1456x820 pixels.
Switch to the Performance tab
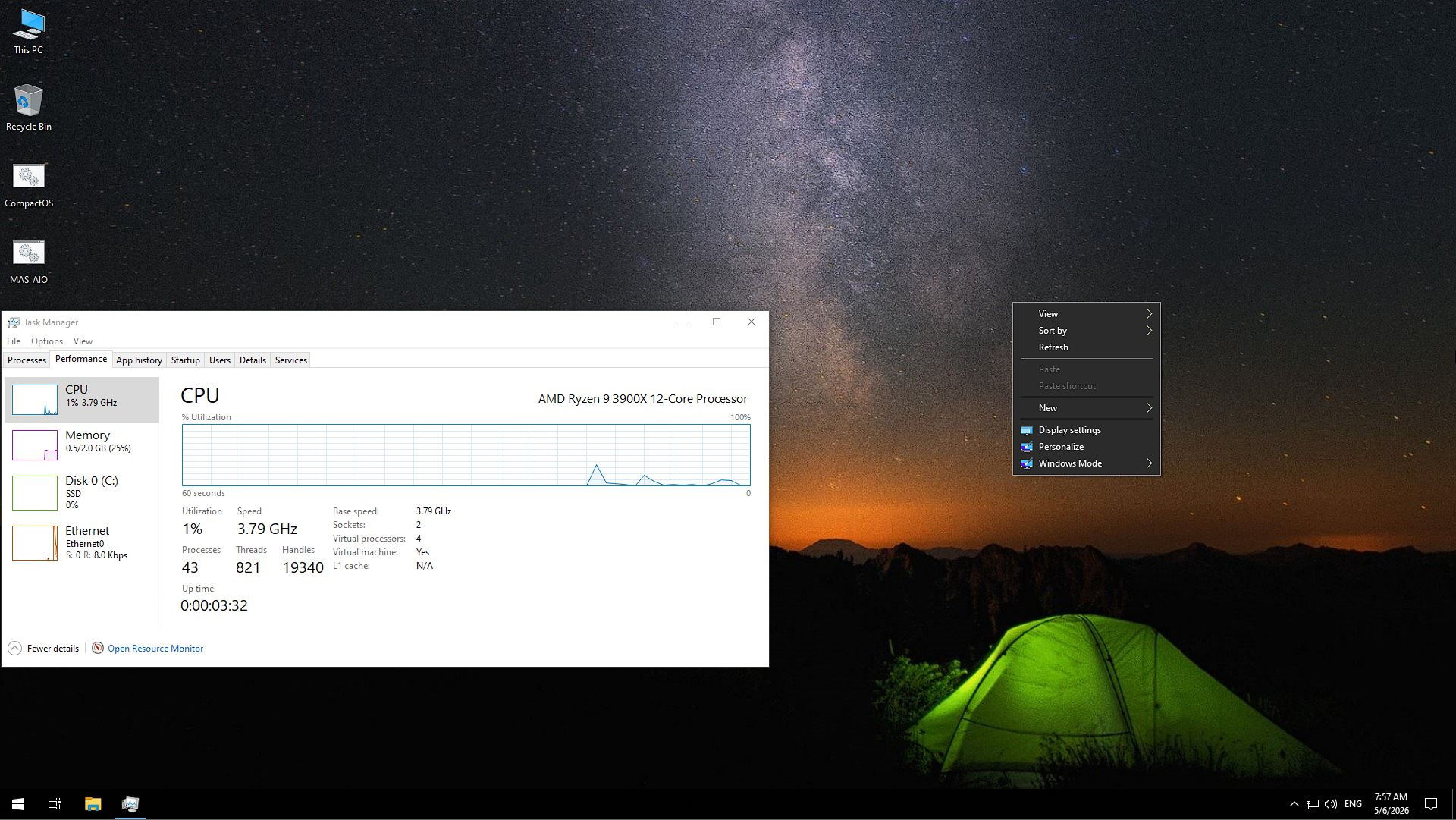[x=81, y=360]
